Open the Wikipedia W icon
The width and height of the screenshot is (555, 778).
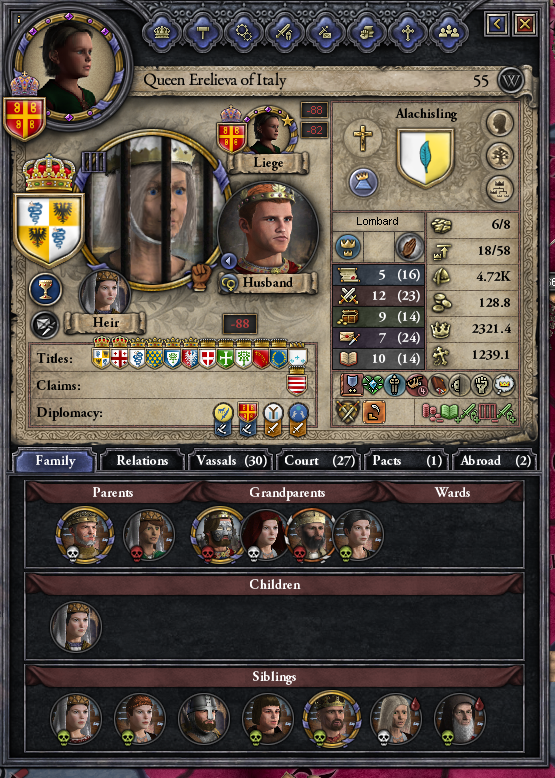tap(511, 79)
